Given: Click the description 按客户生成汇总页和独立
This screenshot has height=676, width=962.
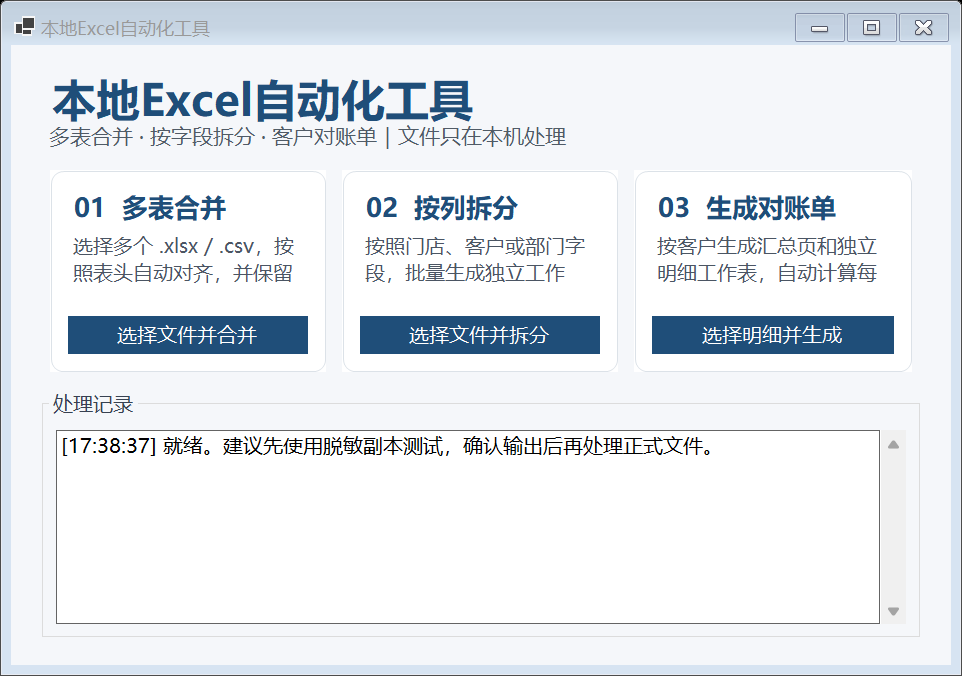Looking at the screenshot, I should pos(767,259).
